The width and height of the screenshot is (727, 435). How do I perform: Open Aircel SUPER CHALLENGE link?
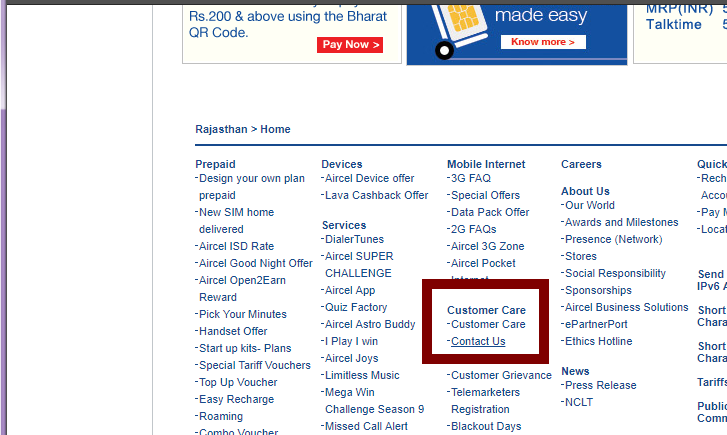[x=359, y=265]
